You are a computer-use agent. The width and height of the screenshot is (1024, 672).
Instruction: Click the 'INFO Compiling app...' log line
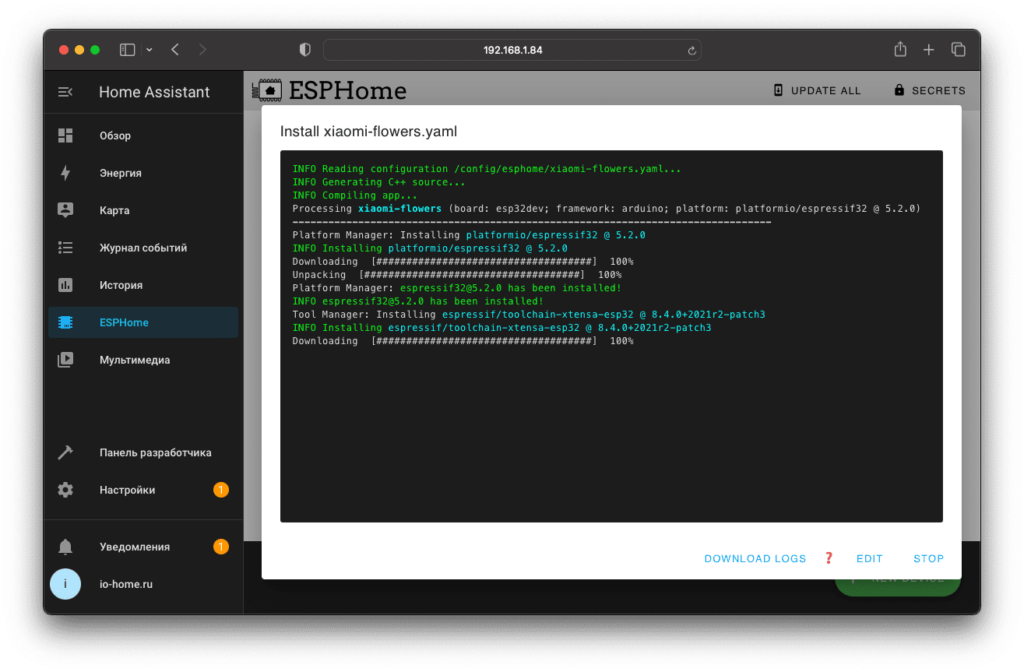pos(355,195)
